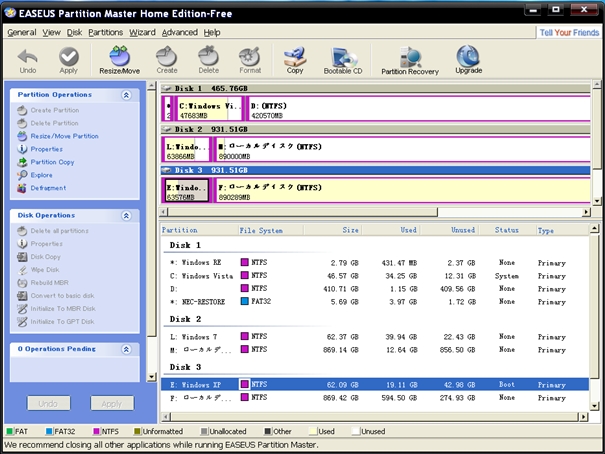Select F: 890289MB block on Disk 3 map
Screen dimensions: 605x454
point(402,191)
